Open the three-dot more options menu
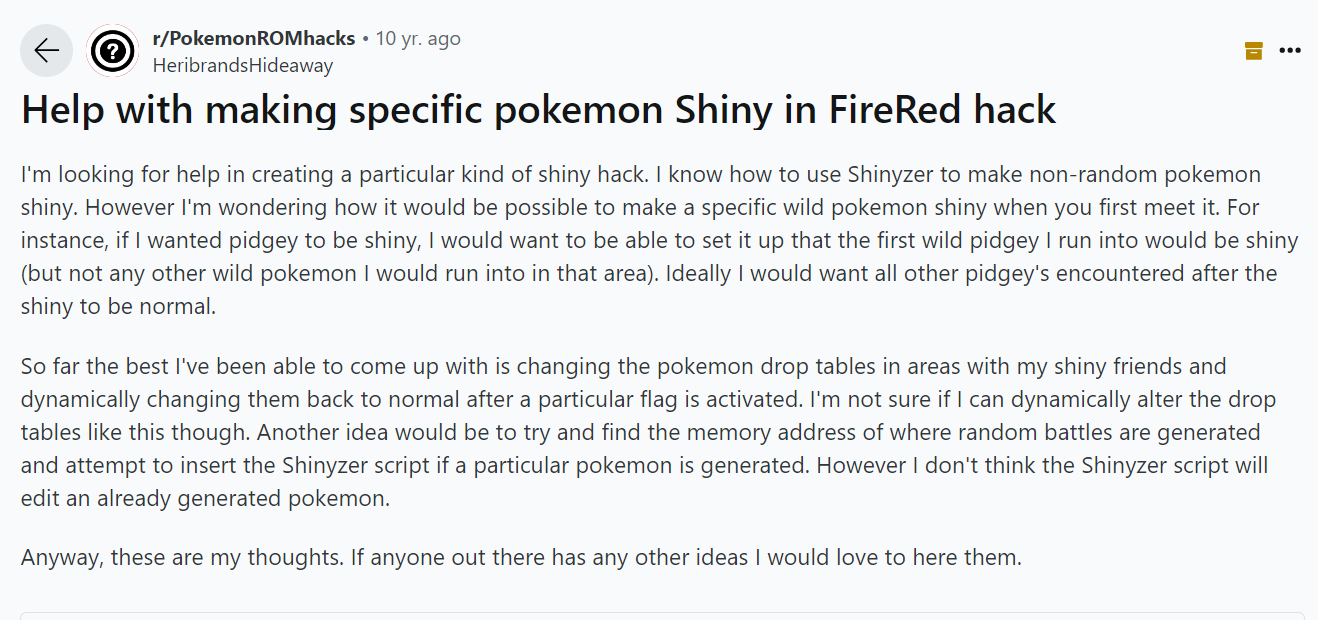The image size is (1318, 620). [x=1290, y=50]
